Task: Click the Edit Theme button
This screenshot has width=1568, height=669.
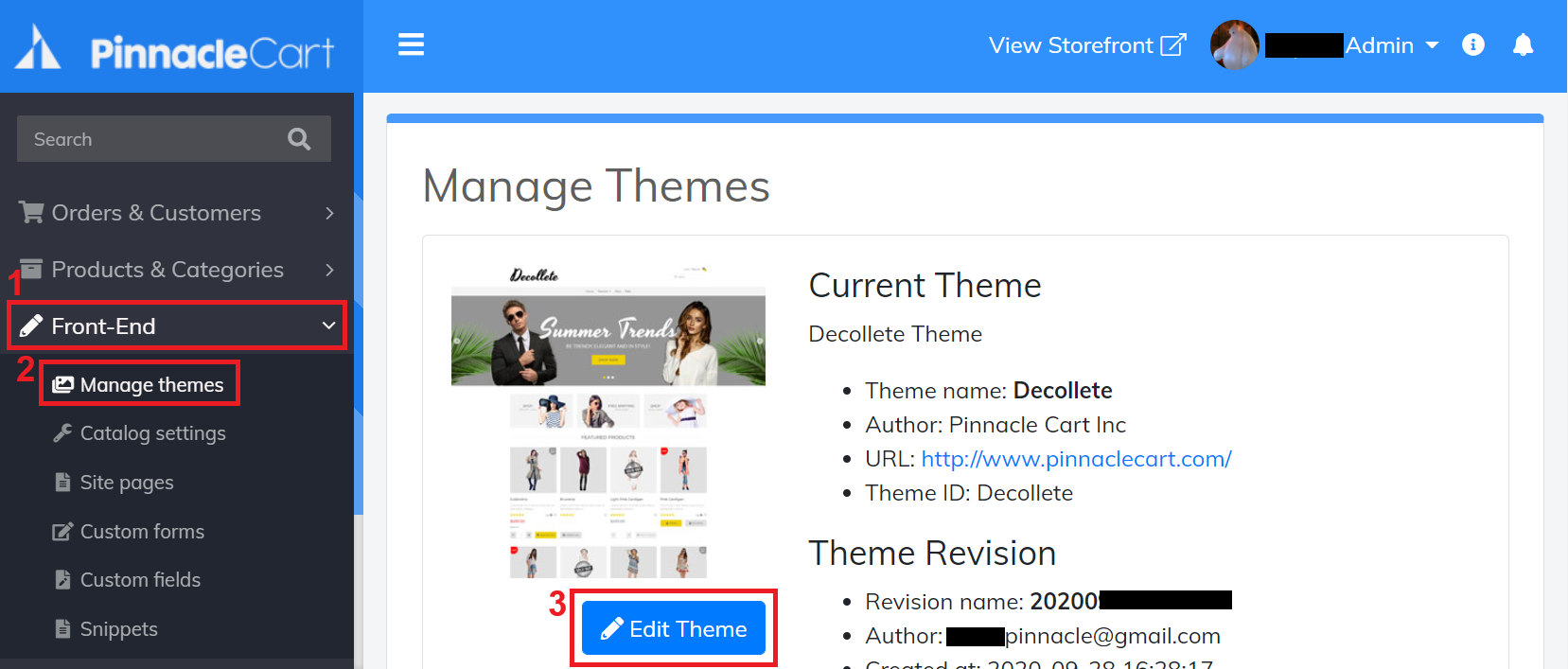Action: tap(674, 628)
